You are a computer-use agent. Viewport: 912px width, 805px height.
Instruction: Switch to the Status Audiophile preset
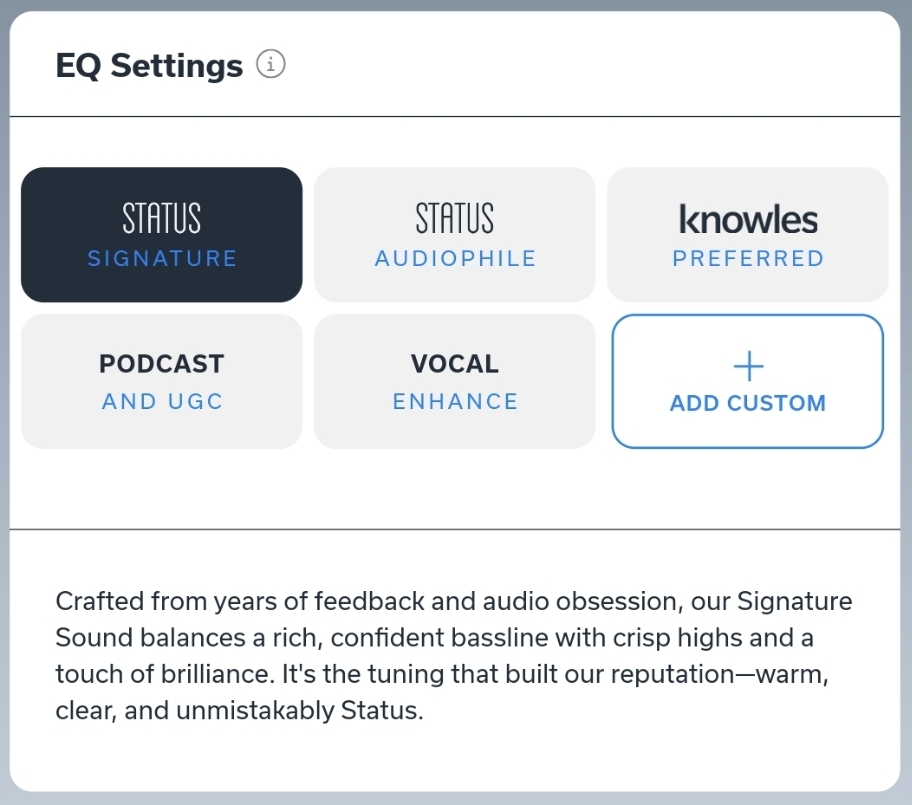click(x=455, y=235)
